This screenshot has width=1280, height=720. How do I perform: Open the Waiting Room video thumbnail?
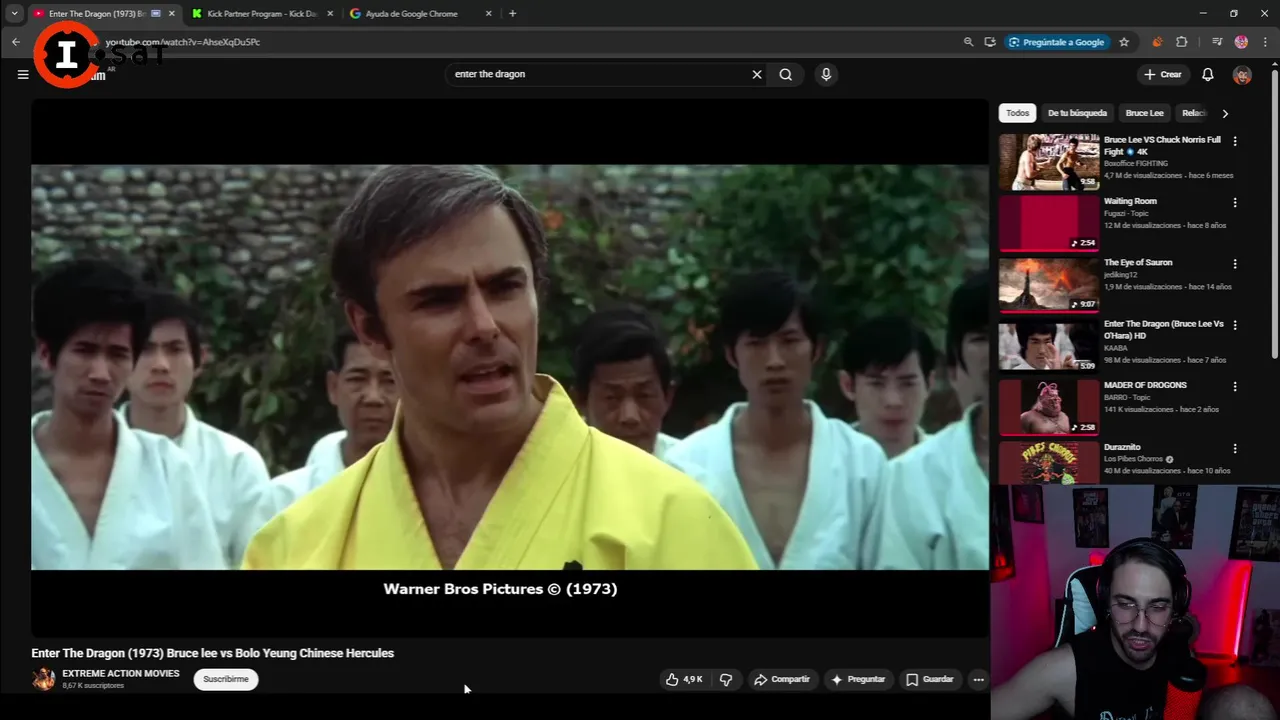point(1049,223)
